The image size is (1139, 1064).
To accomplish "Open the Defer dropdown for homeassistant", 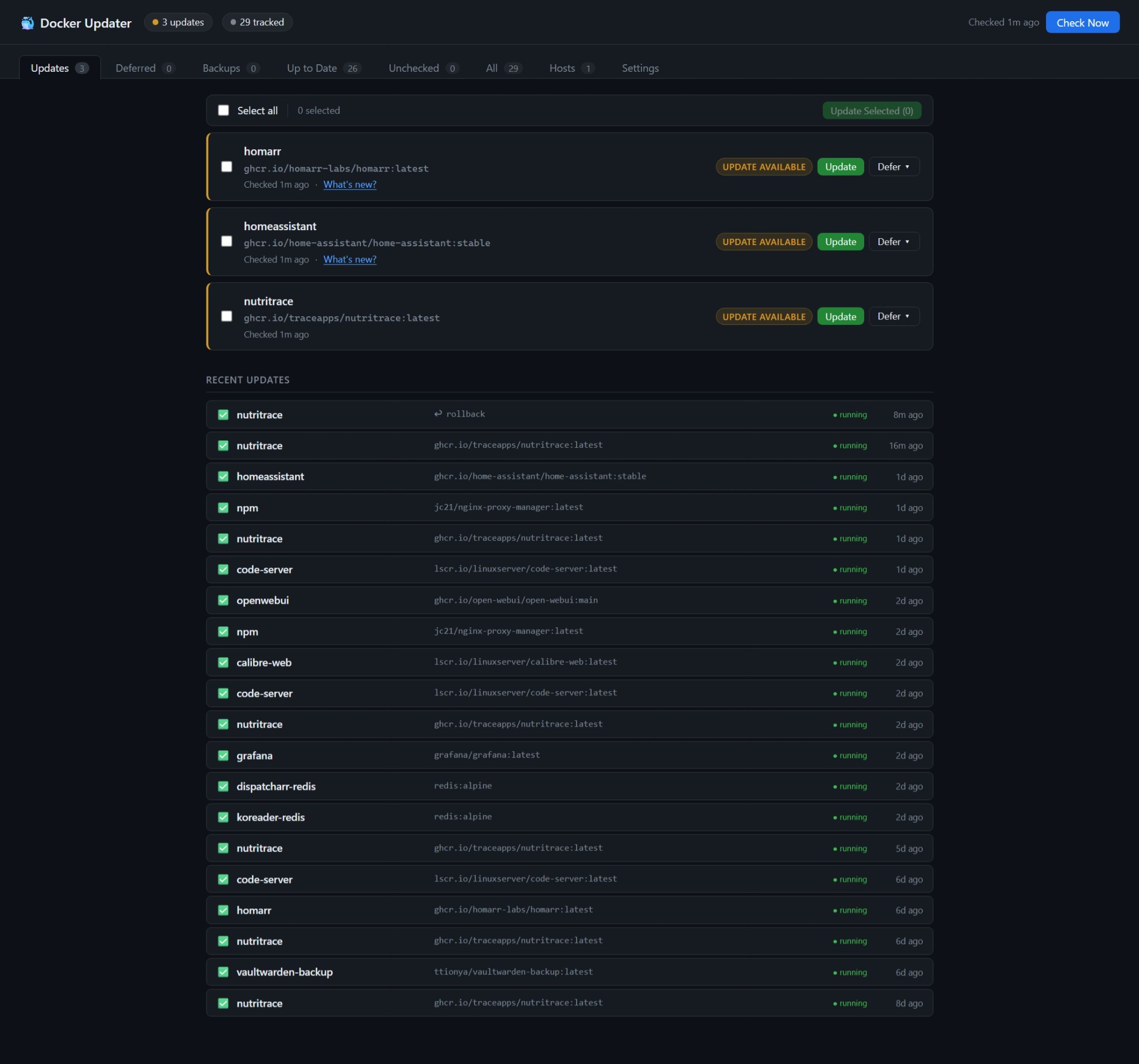I will (x=894, y=242).
